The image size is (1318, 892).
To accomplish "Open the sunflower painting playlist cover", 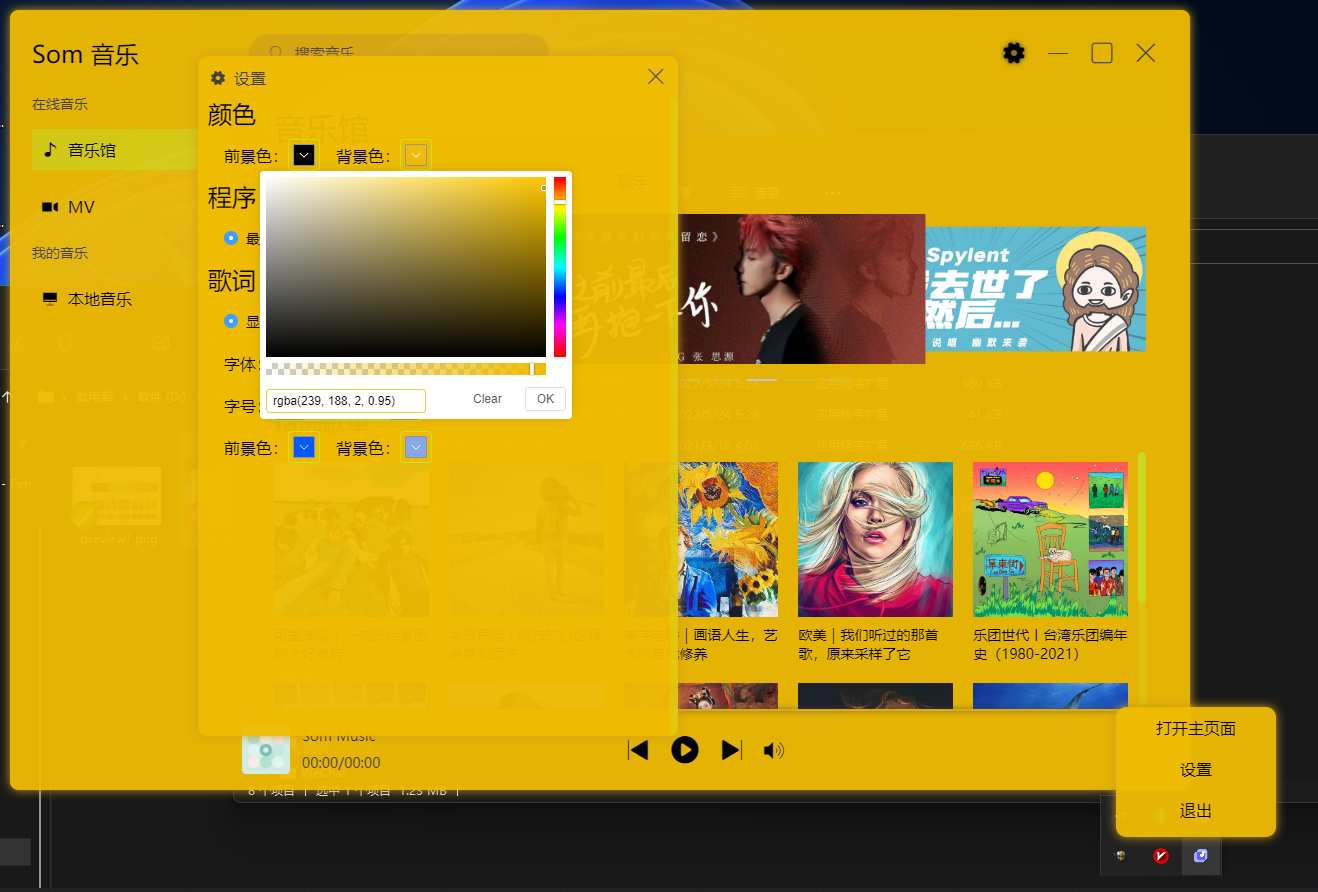I will click(x=728, y=539).
